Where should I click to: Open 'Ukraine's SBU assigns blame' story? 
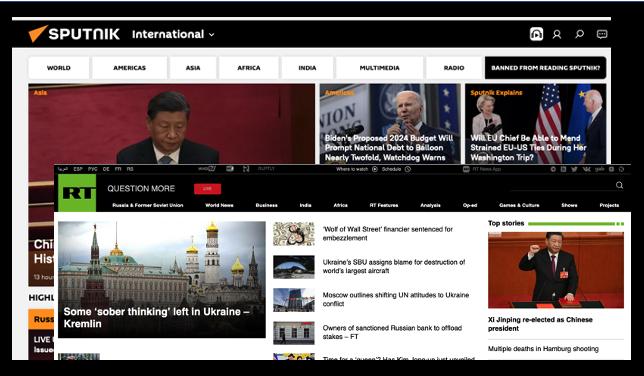[x=393, y=266]
